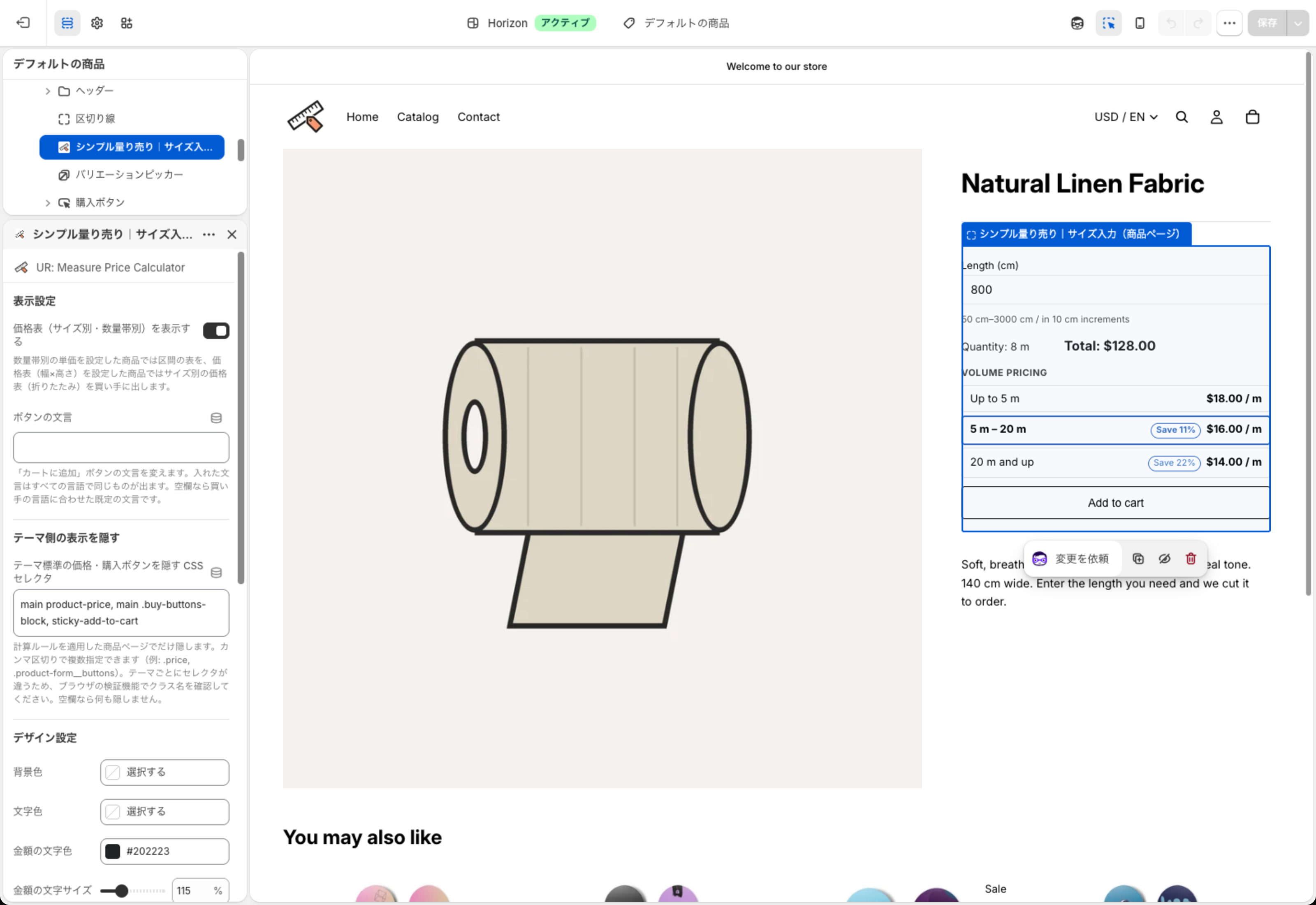The height and width of the screenshot is (905, 1316).
Task: Click the store search magnifier icon
Action: pos(1181,117)
